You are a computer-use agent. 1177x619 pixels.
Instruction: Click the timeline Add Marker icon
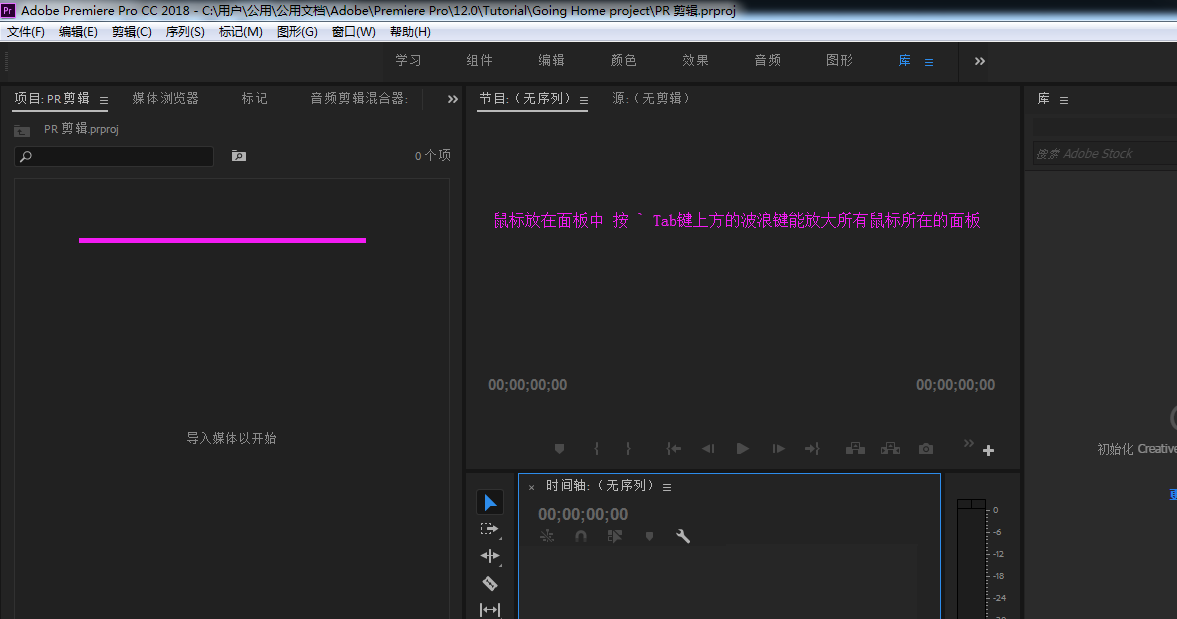click(x=649, y=536)
